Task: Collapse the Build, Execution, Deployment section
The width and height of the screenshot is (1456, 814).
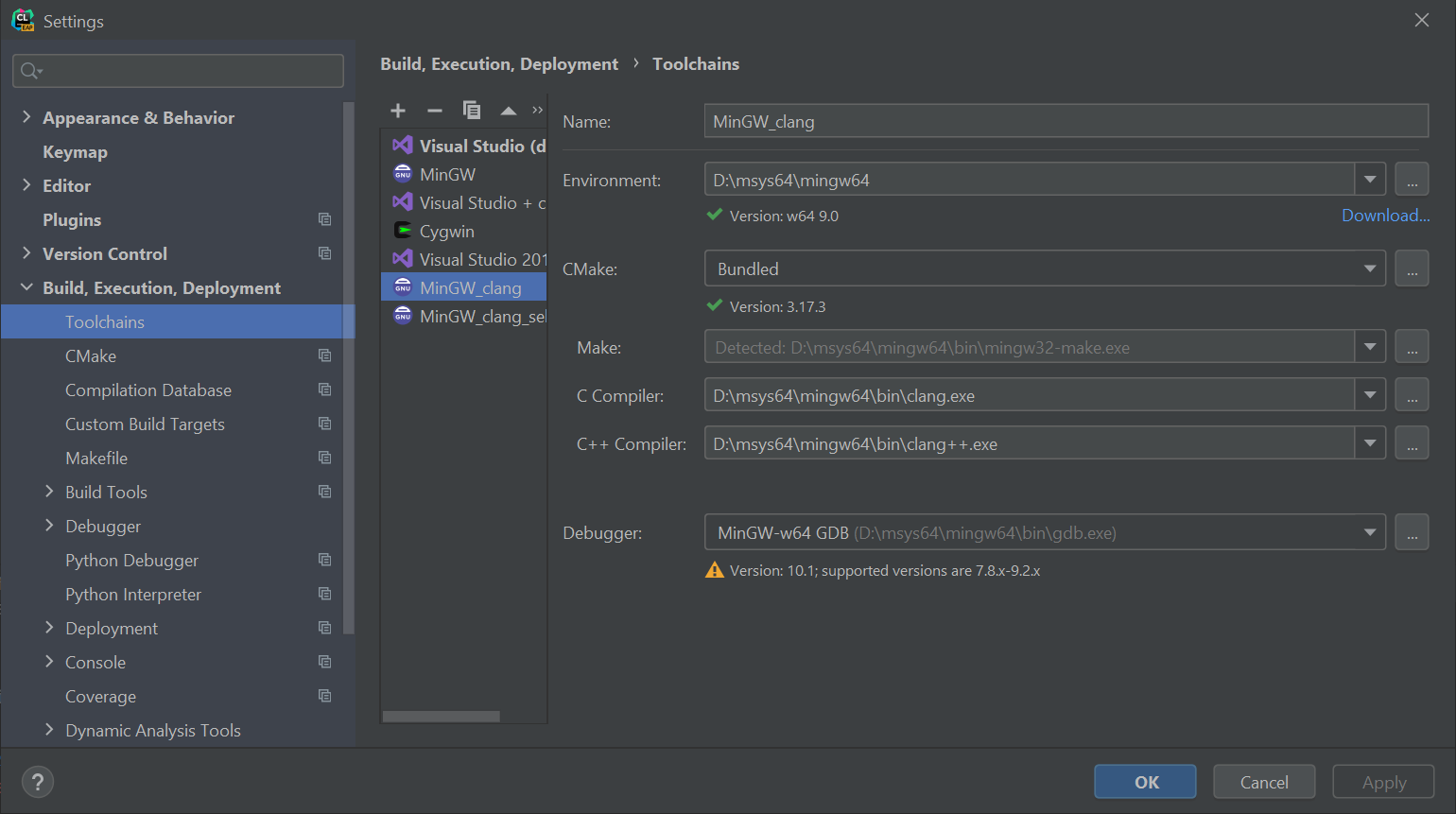Action: pyautogui.click(x=26, y=287)
